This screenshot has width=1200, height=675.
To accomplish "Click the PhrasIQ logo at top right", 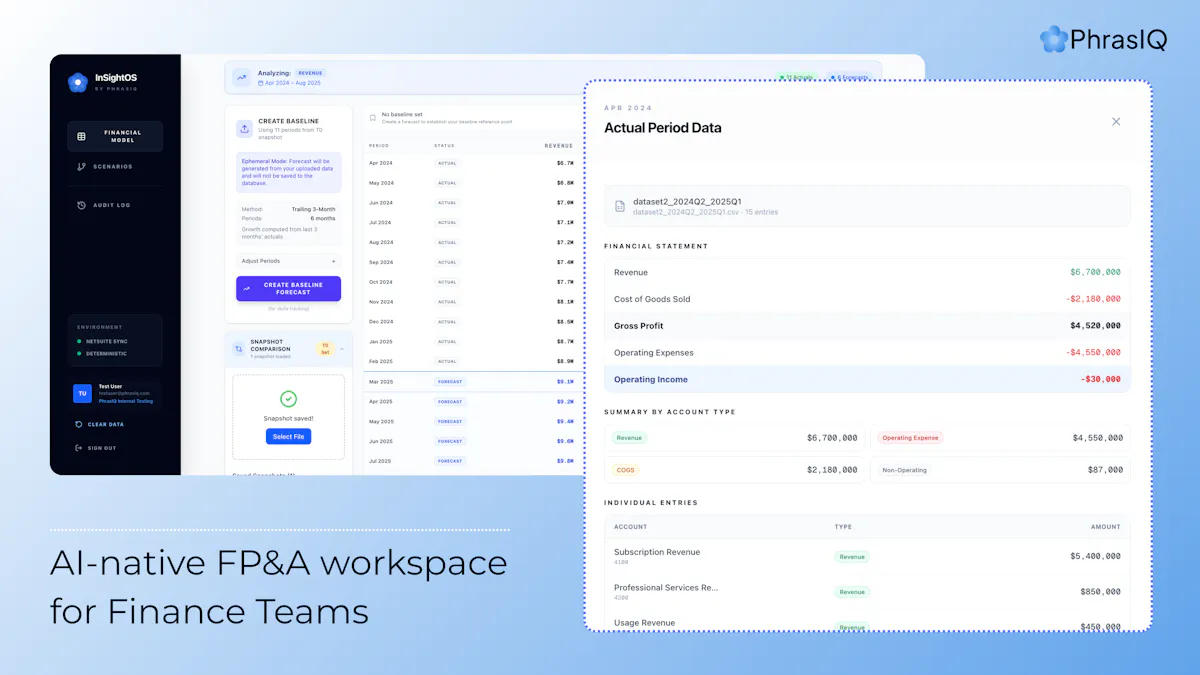I will pyautogui.click(x=1102, y=39).
